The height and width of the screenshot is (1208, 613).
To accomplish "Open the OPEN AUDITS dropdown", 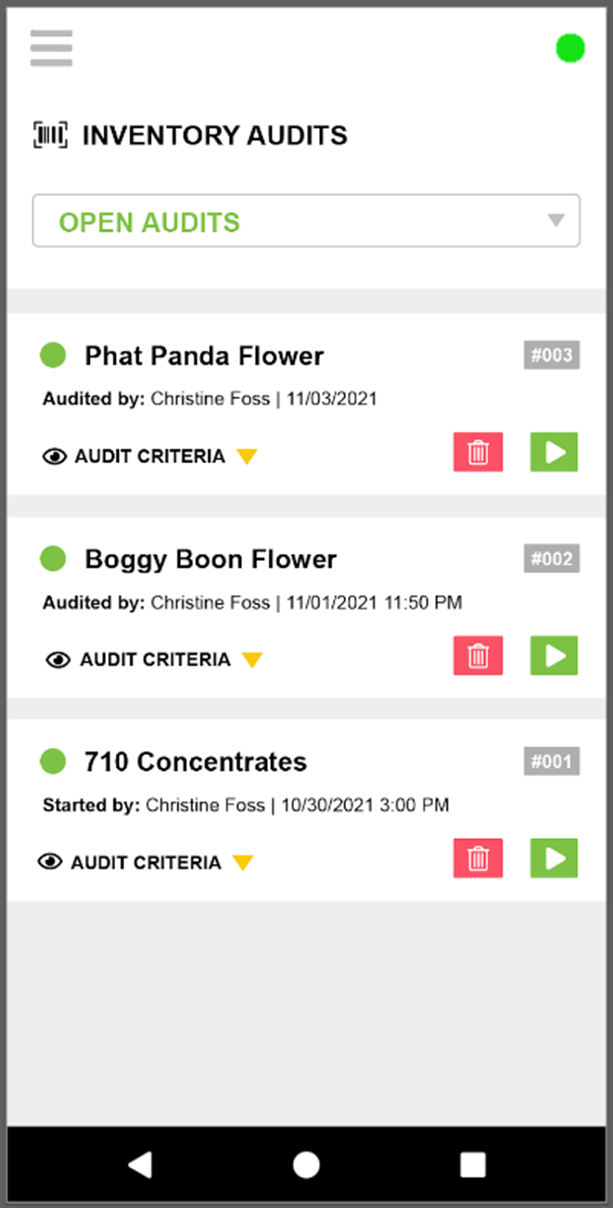I will pos(306,221).
